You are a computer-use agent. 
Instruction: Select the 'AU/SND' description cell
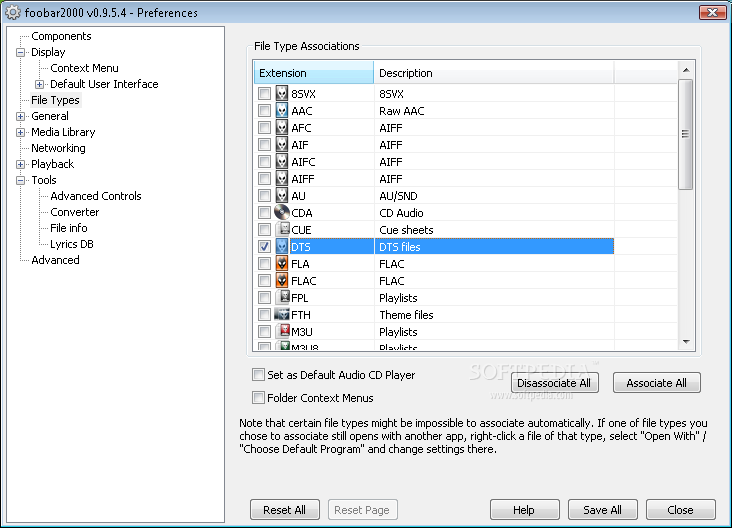(x=494, y=196)
